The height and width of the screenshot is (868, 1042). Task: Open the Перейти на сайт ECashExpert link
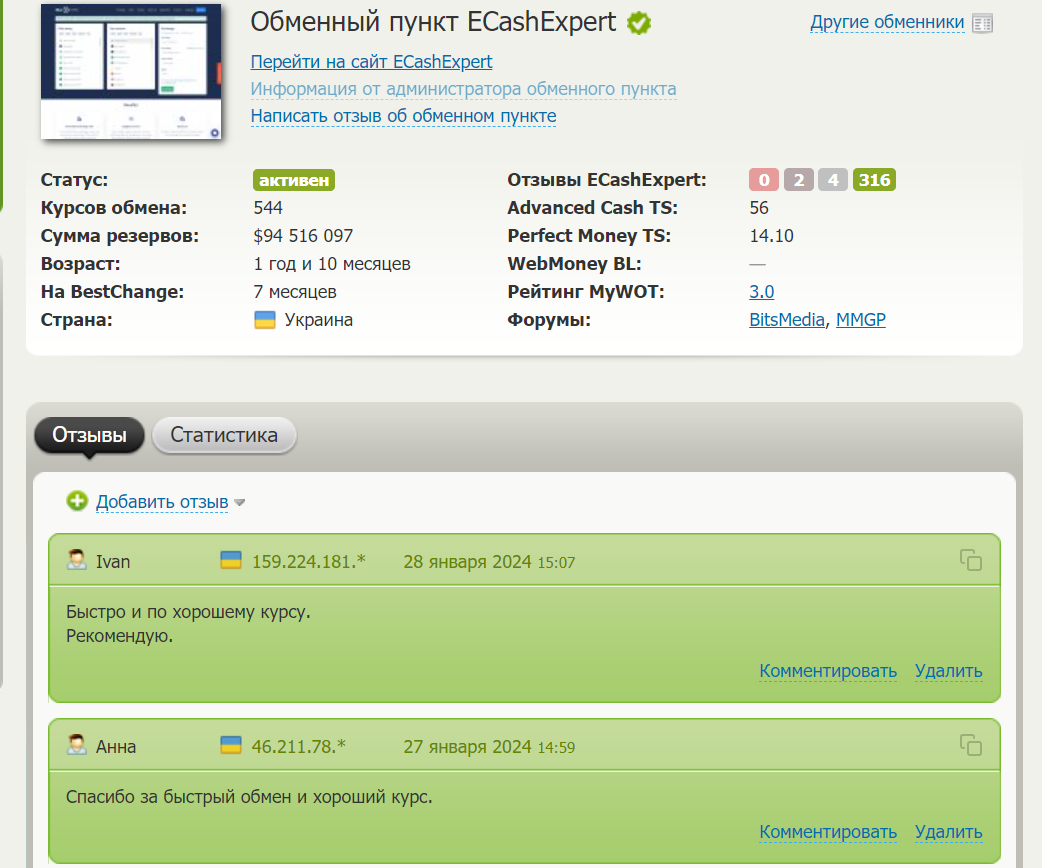371,62
